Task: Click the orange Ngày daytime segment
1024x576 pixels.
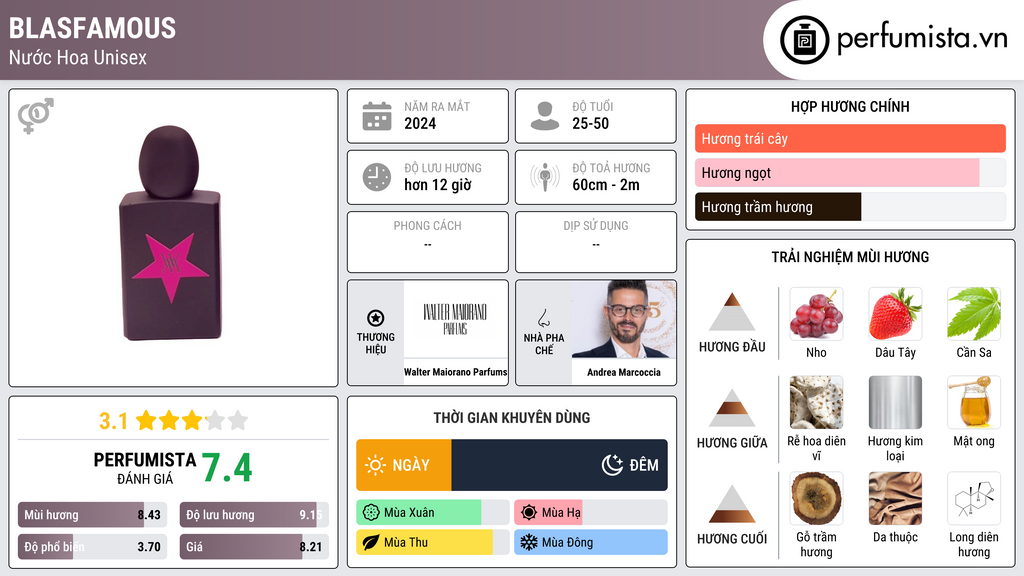Action: 404,465
